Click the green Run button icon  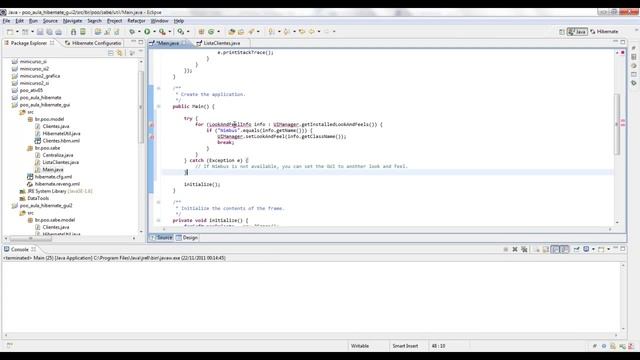click(147, 31)
